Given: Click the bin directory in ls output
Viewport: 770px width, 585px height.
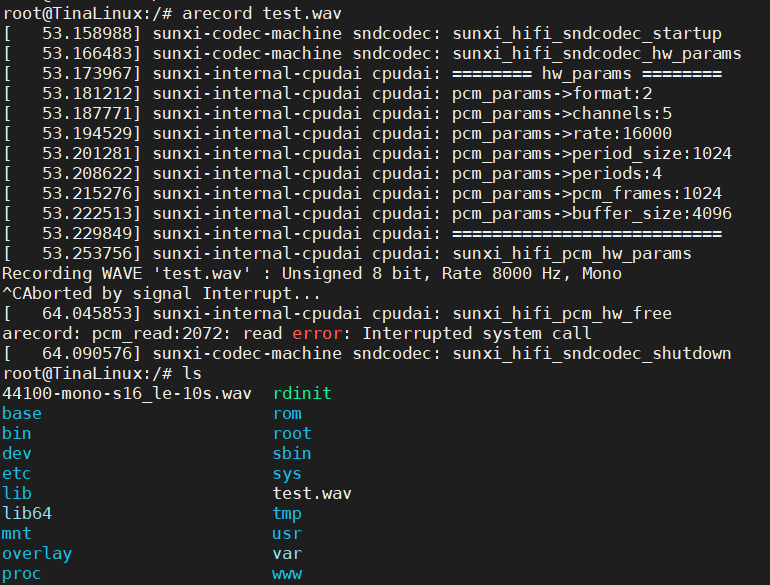Looking at the screenshot, I should click(x=17, y=433).
